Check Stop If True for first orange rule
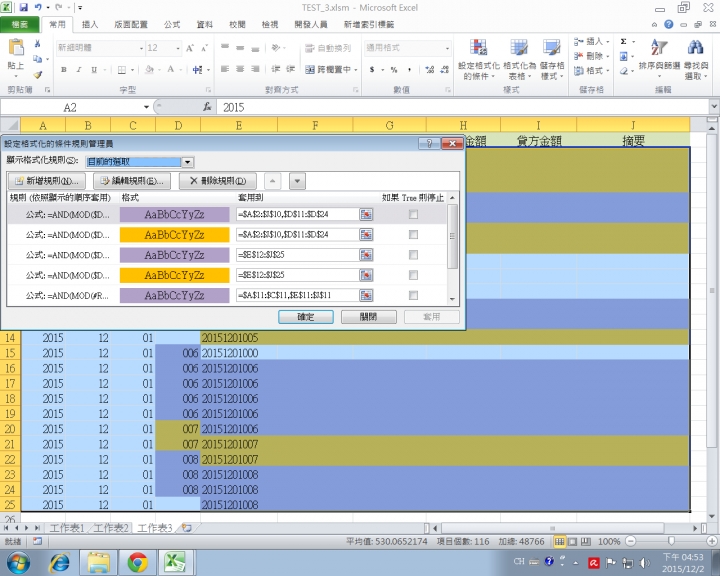This screenshot has width=720, height=576. (413, 234)
